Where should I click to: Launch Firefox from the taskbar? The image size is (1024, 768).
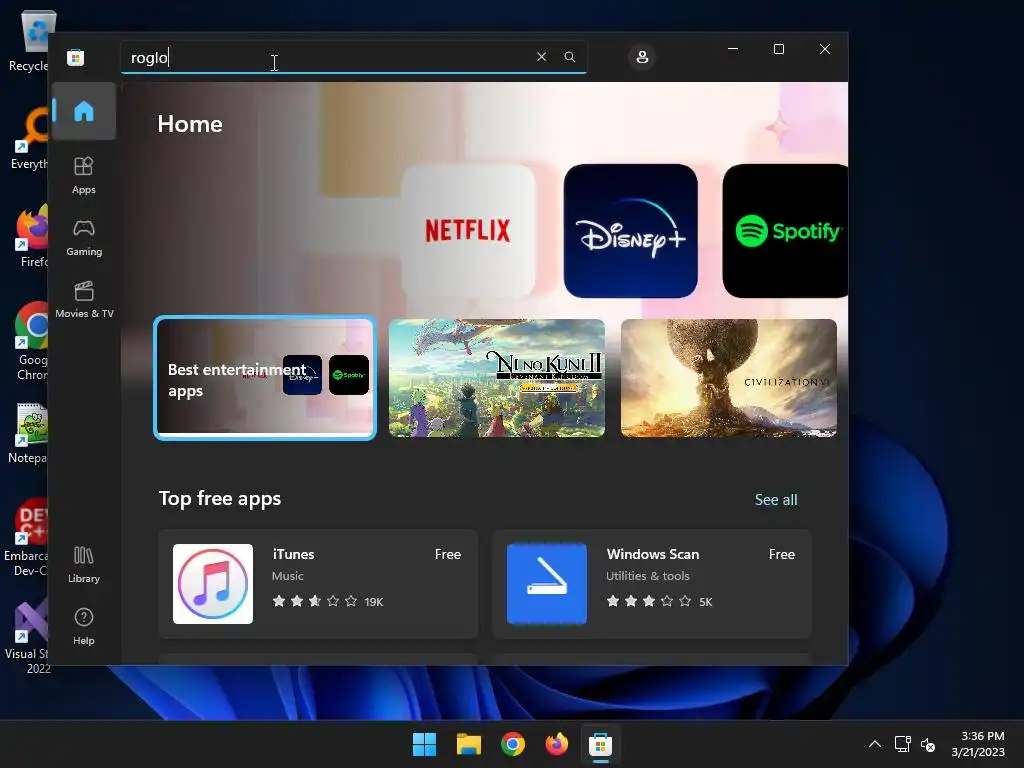click(556, 744)
